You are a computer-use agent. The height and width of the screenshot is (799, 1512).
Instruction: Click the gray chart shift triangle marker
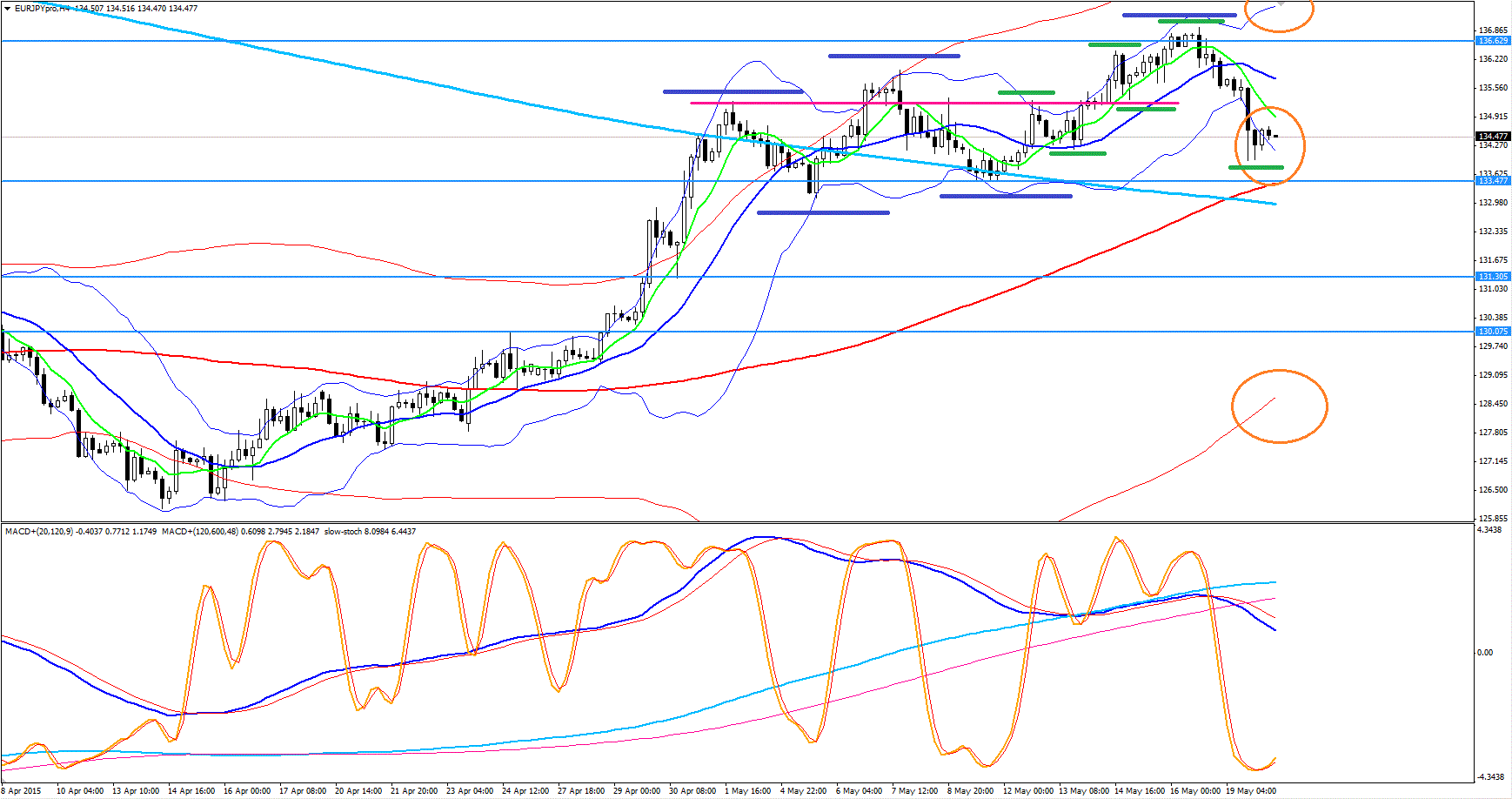pyautogui.click(x=1279, y=4)
